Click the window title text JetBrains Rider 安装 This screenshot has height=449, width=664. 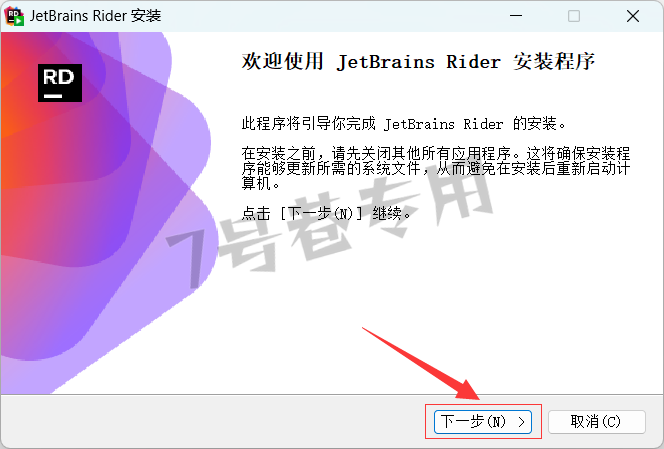(95, 16)
